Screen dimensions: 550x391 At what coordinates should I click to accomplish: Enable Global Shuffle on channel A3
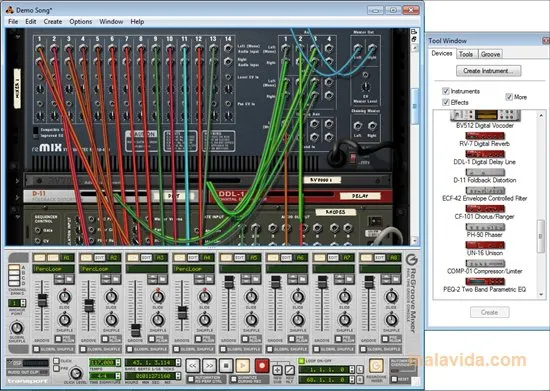(129, 349)
